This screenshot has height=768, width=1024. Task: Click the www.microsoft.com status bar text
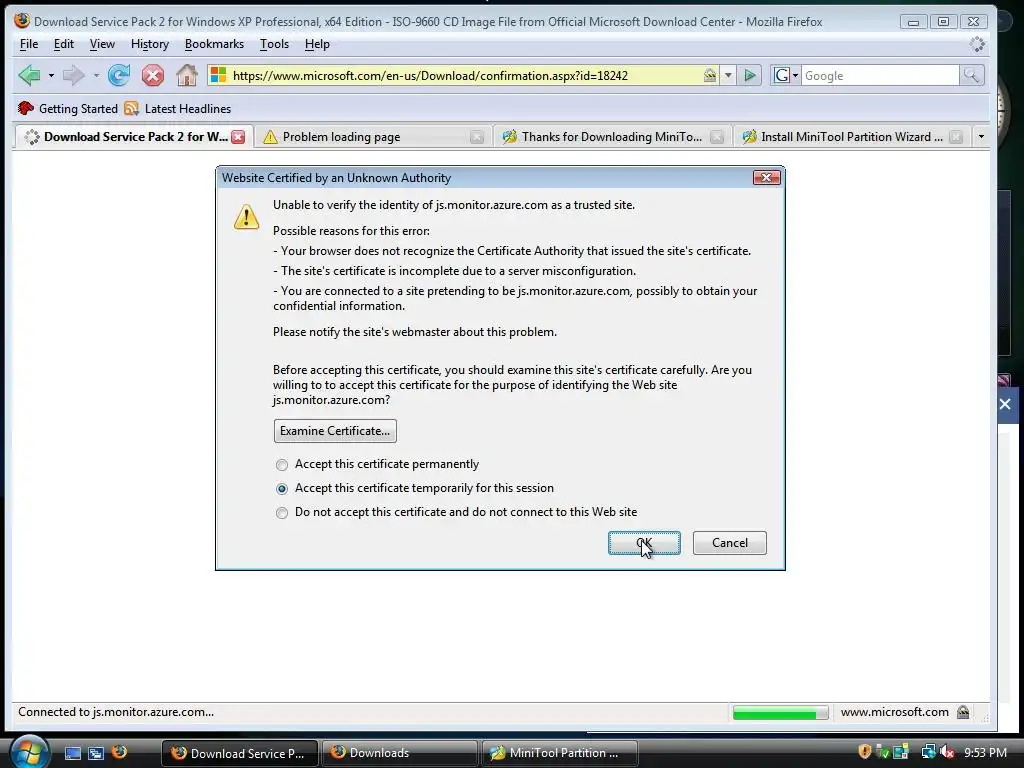point(894,712)
